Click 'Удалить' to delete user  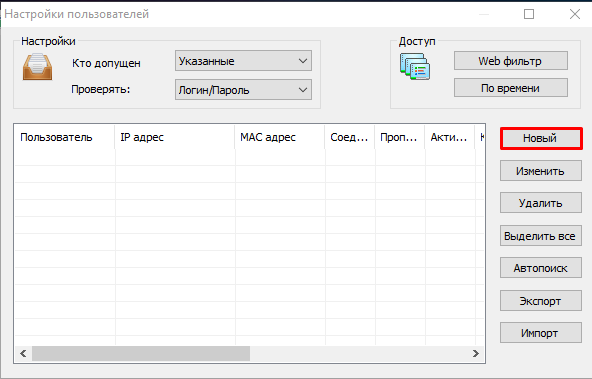541,203
